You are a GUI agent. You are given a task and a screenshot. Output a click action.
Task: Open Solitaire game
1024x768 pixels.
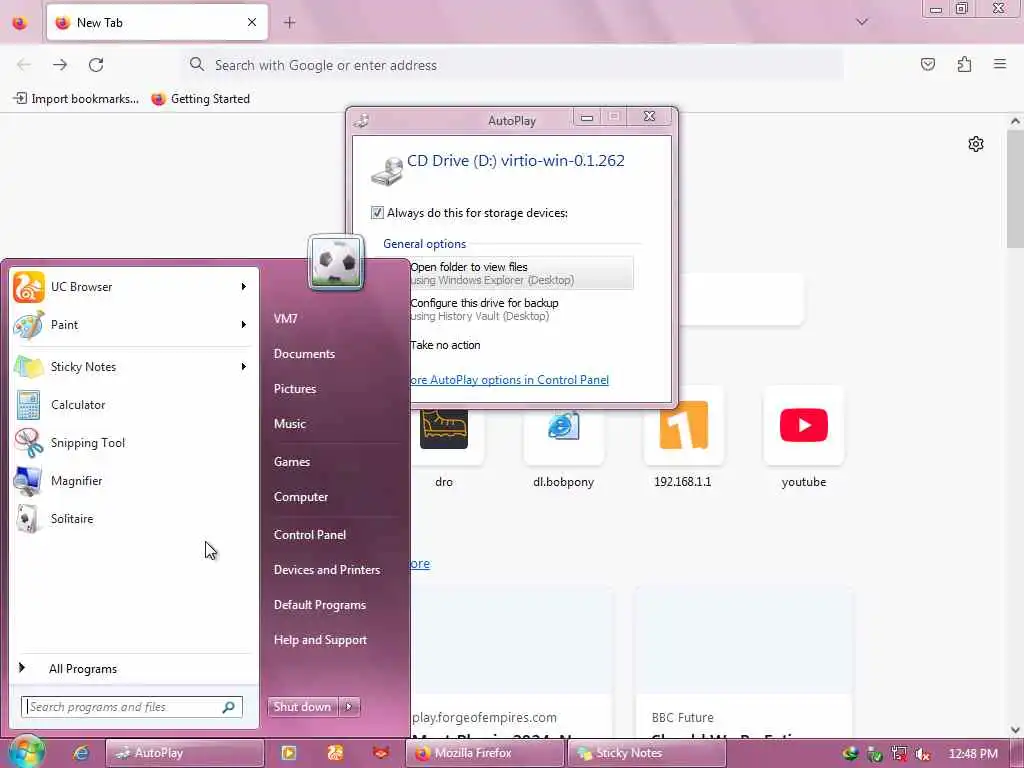[x=134, y=518]
